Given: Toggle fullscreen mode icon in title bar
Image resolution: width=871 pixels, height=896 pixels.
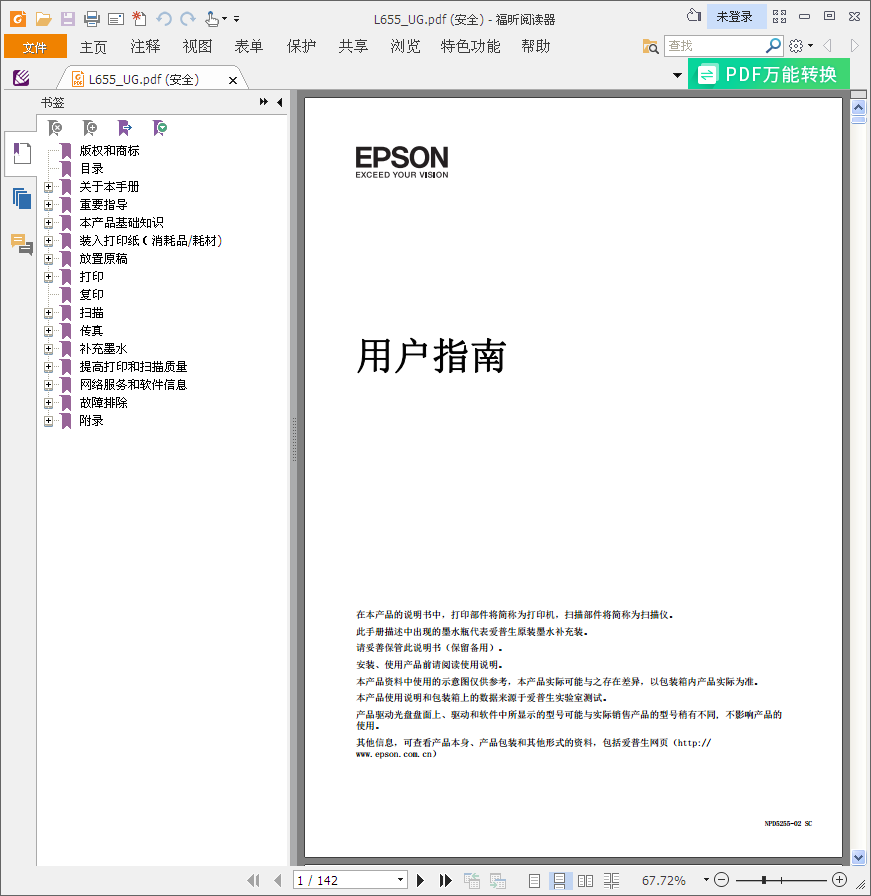Looking at the screenshot, I should (780, 17).
